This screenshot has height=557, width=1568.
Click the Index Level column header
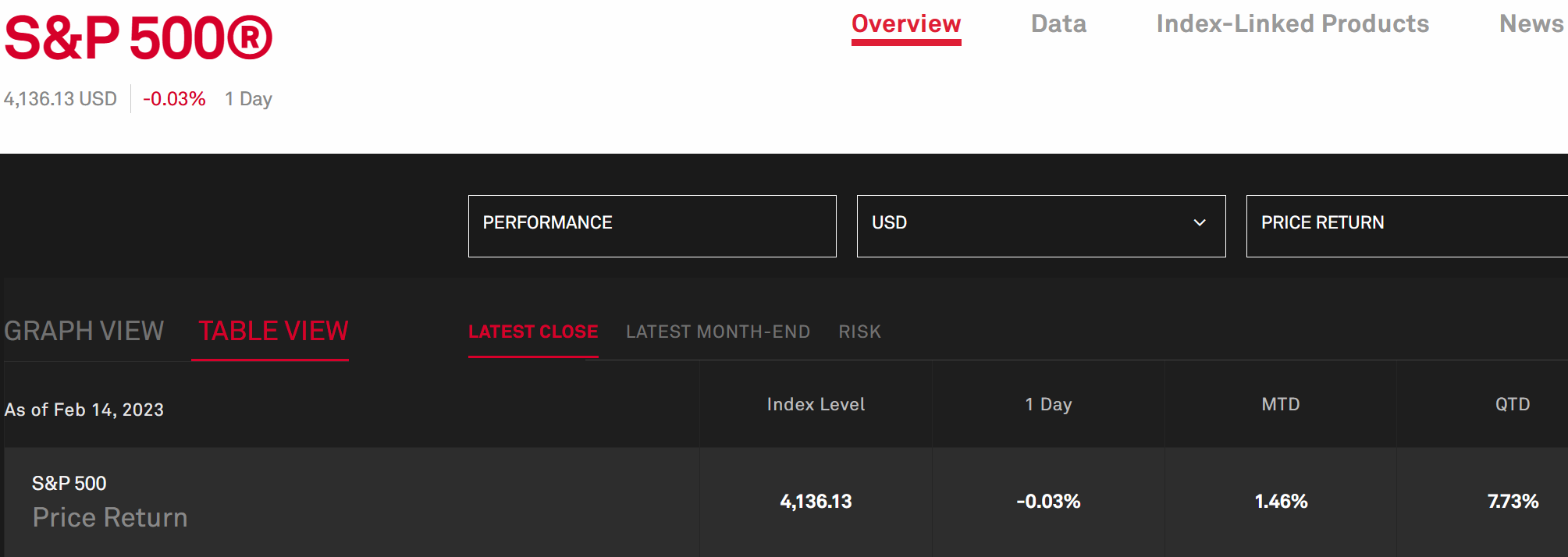coord(816,404)
